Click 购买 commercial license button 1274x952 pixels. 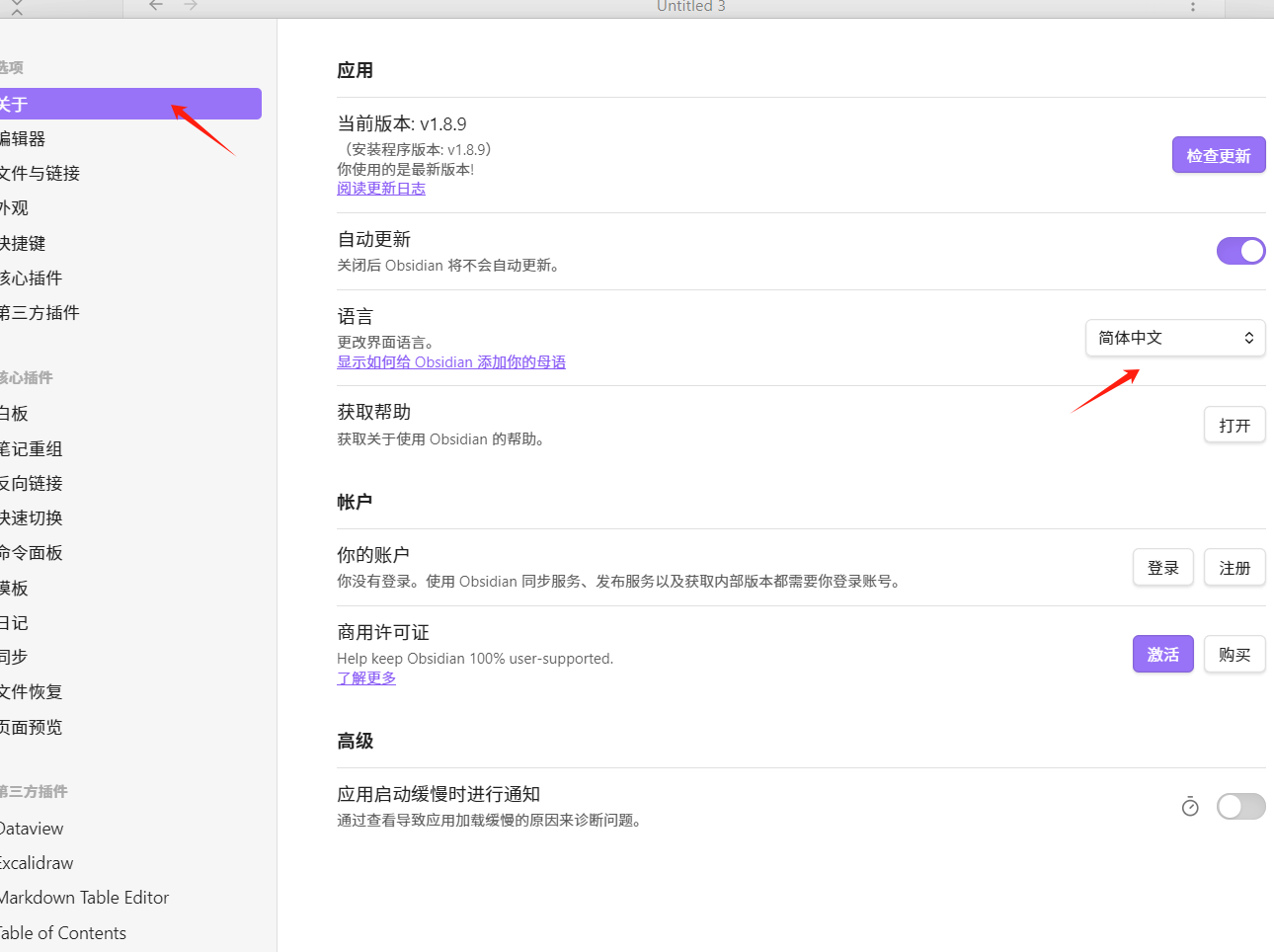pyautogui.click(x=1234, y=654)
